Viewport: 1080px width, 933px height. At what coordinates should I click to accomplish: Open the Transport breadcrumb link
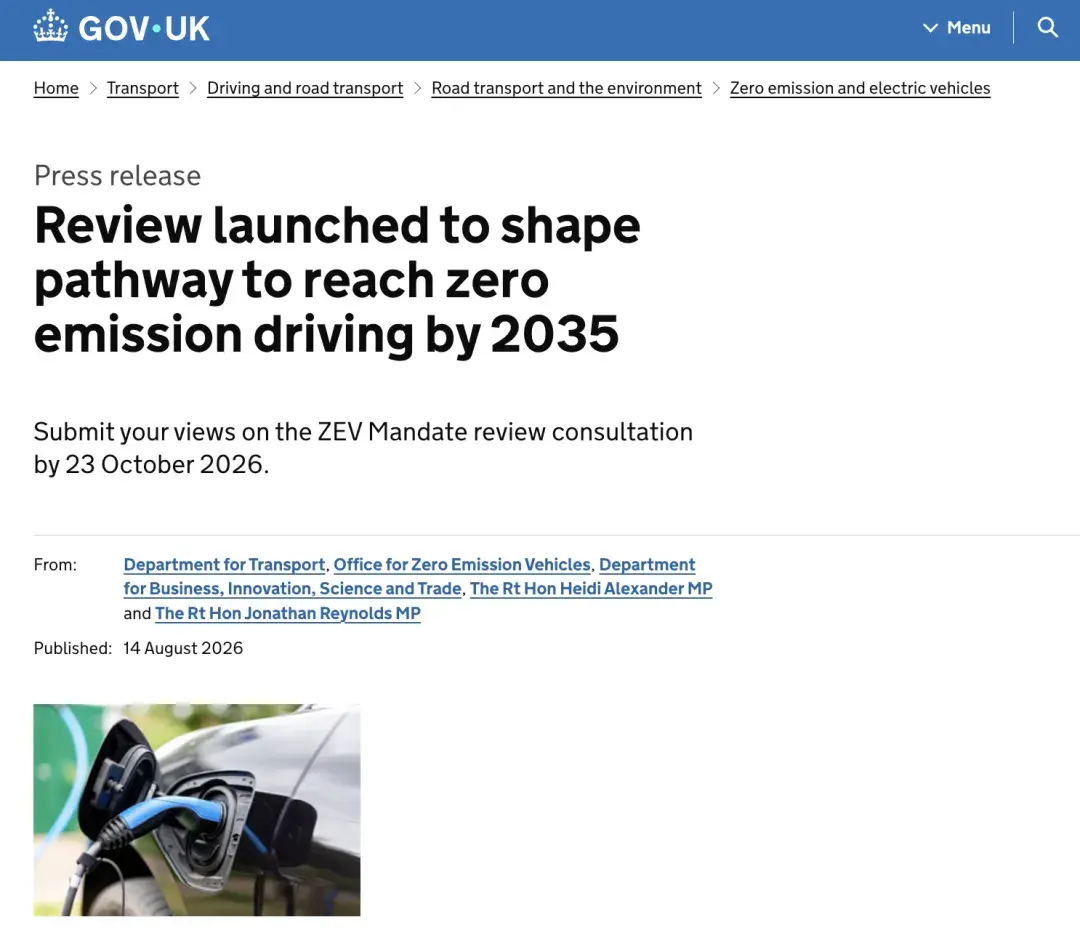[143, 88]
